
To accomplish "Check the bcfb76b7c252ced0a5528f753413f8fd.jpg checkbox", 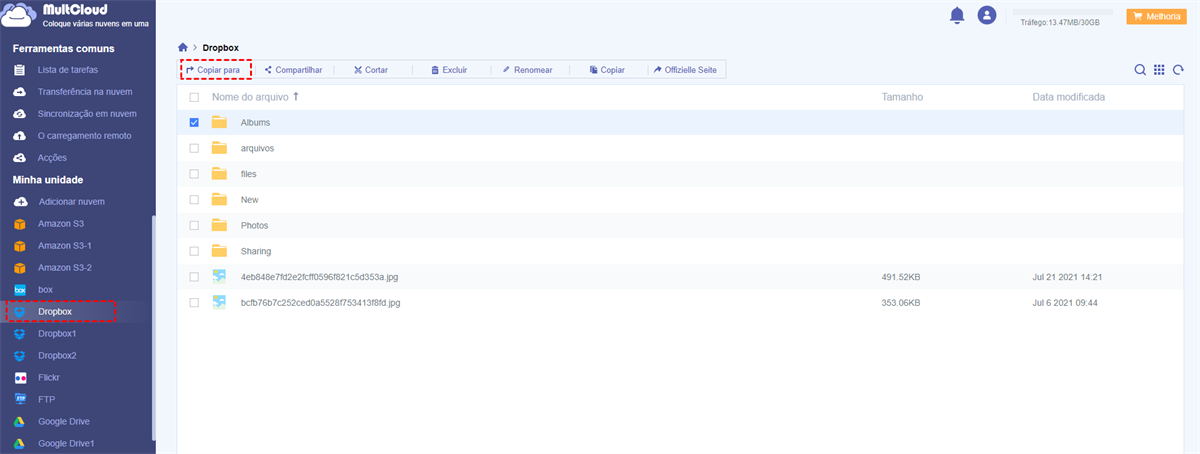I will [194, 302].
